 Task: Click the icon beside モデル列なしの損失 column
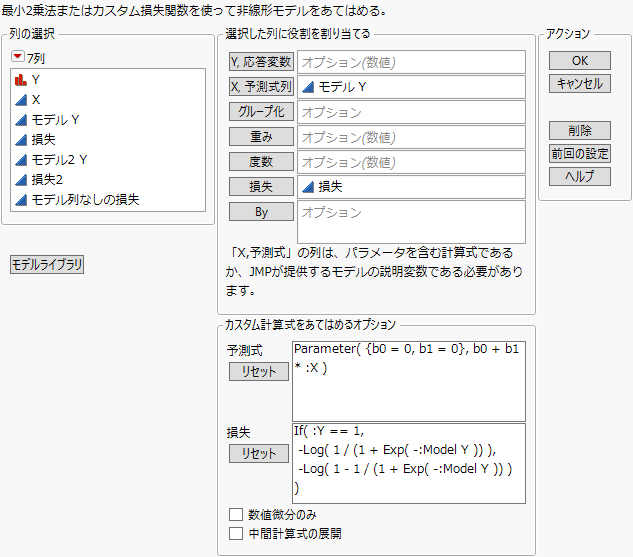click(21, 200)
